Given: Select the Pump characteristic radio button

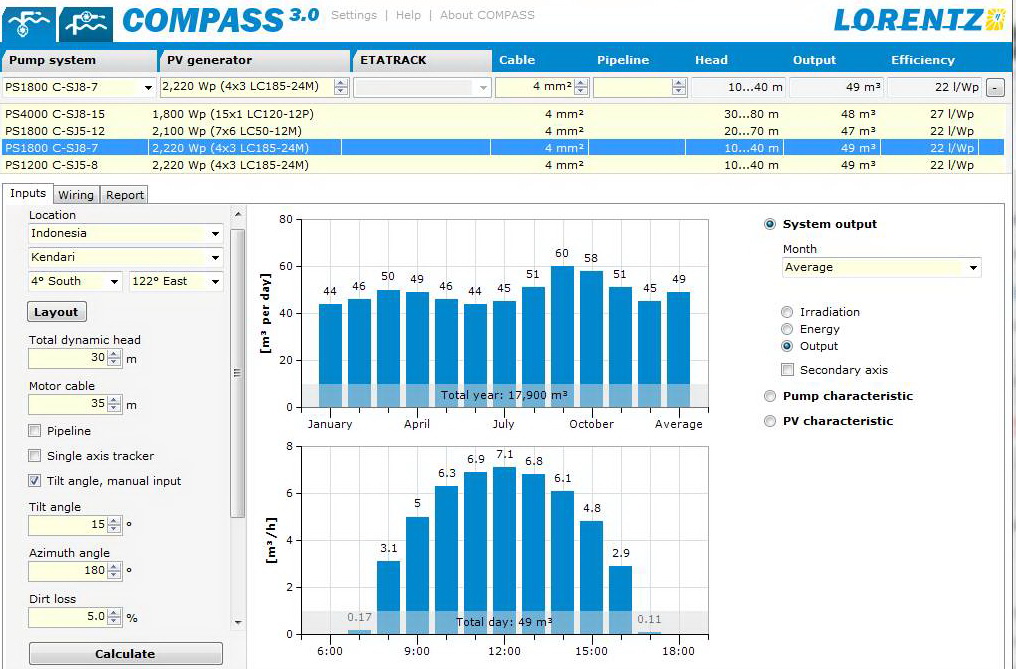Looking at the screenshot, I should click(x=770, y=396).
